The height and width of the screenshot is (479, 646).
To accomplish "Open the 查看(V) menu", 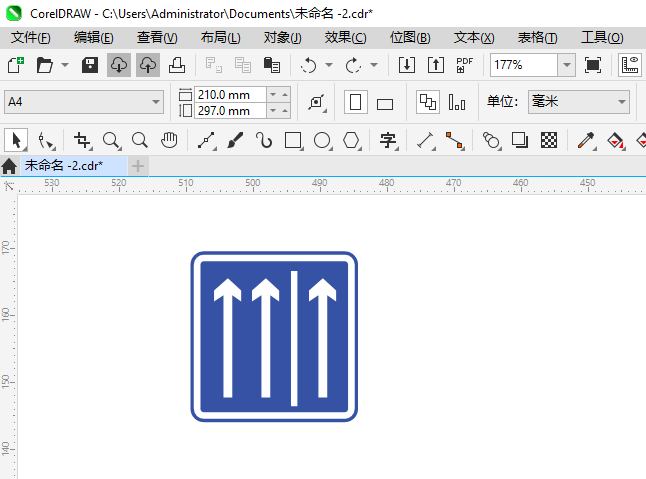I will click(x=157, y=37).
